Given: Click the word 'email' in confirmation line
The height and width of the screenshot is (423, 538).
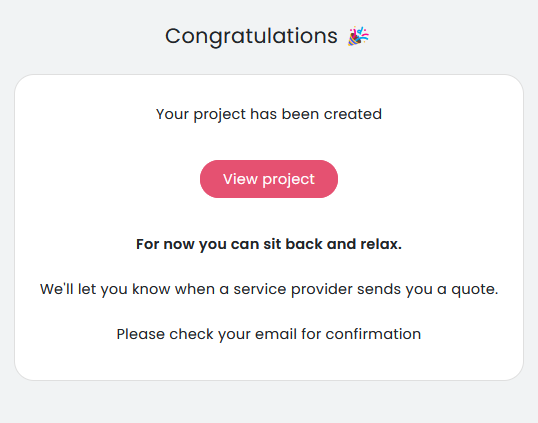Looking at the screenshot, I should tap(276, 334).
